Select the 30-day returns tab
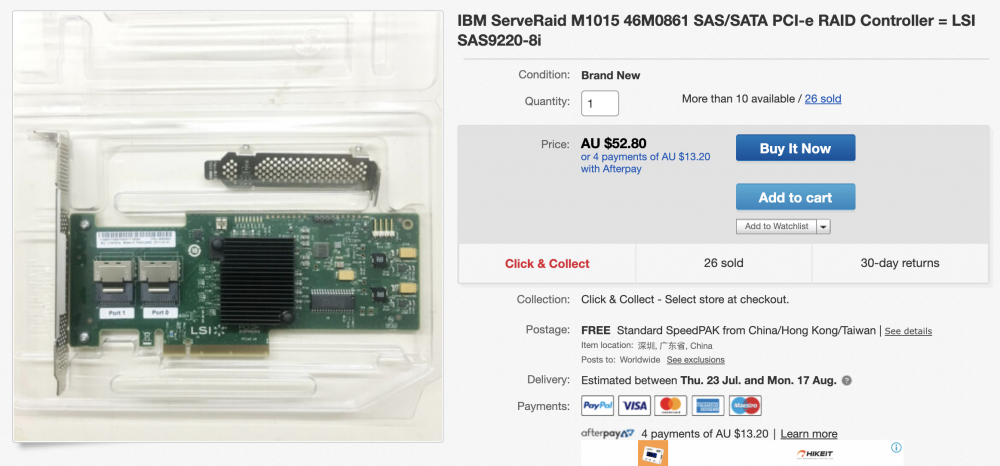Screen dimensions: 1000x466 (x=900, y=263)
